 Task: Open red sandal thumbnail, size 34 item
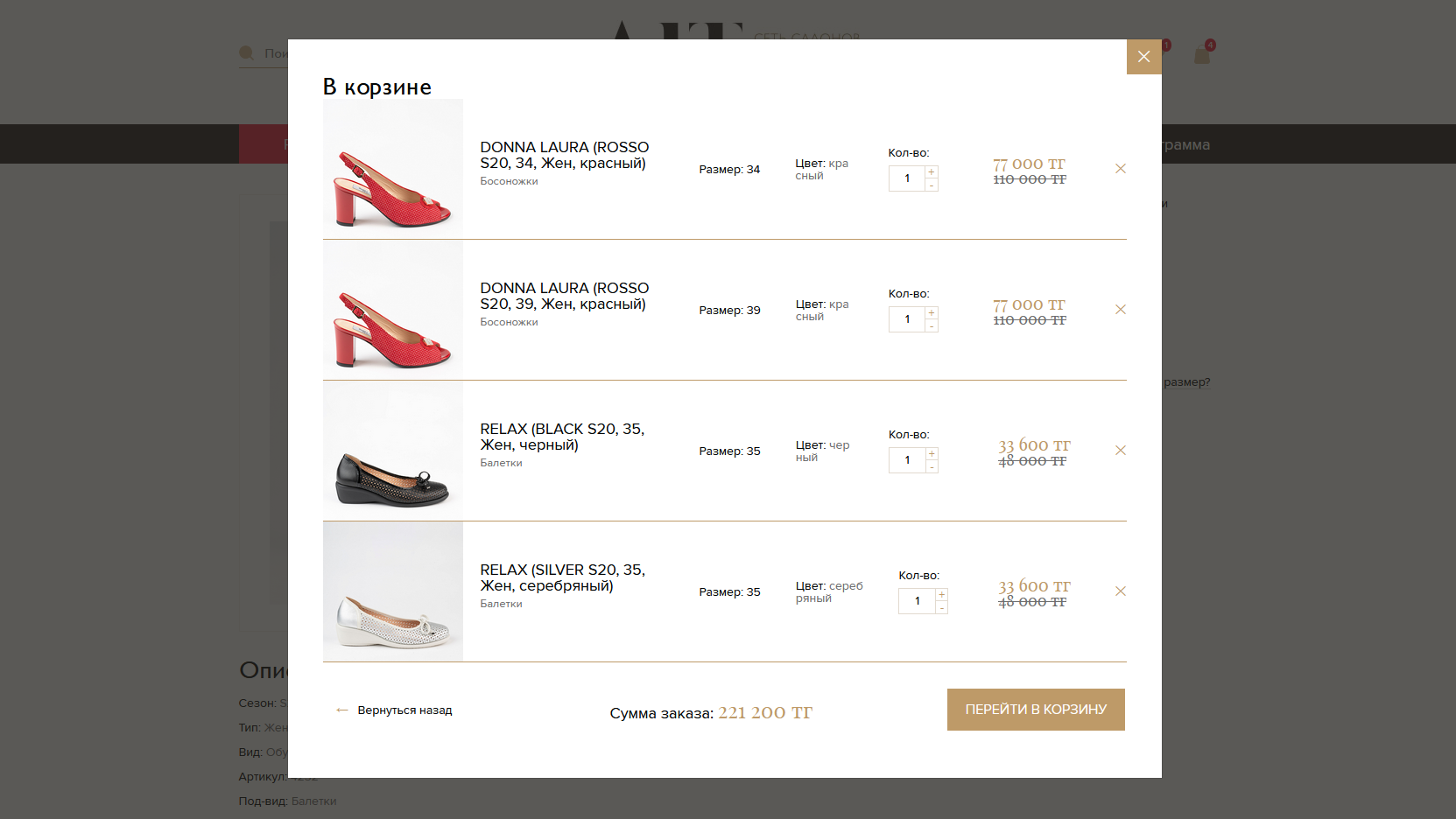(393, 169)
